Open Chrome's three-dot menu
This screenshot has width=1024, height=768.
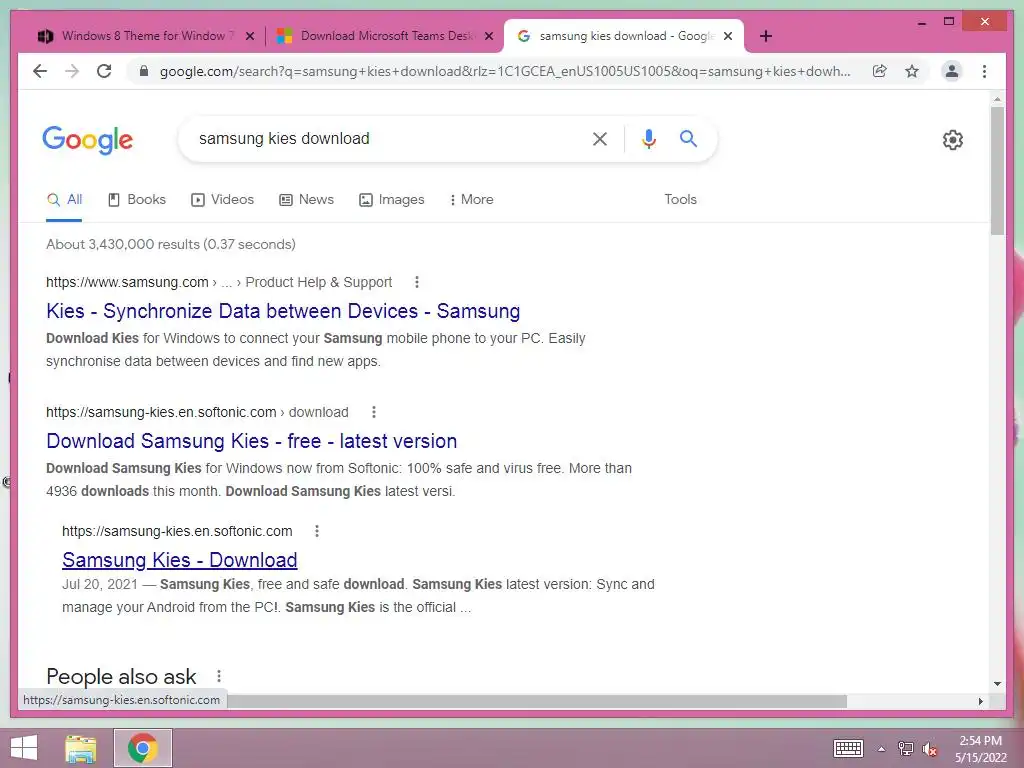click(984, 71)
